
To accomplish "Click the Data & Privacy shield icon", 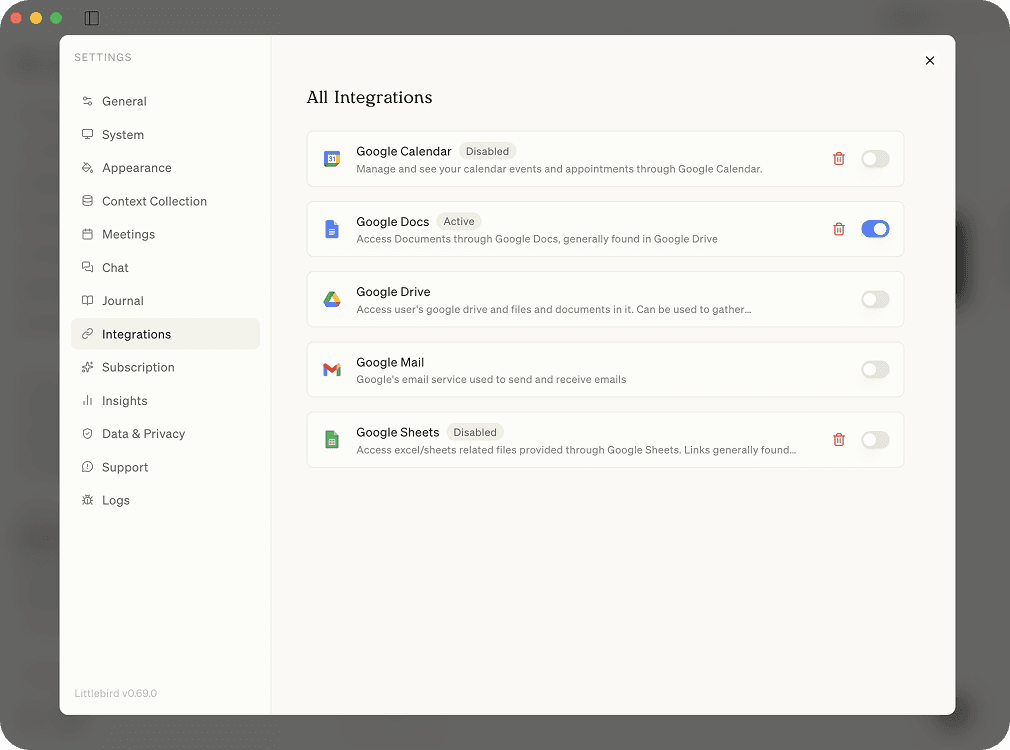I will (88, 434).
